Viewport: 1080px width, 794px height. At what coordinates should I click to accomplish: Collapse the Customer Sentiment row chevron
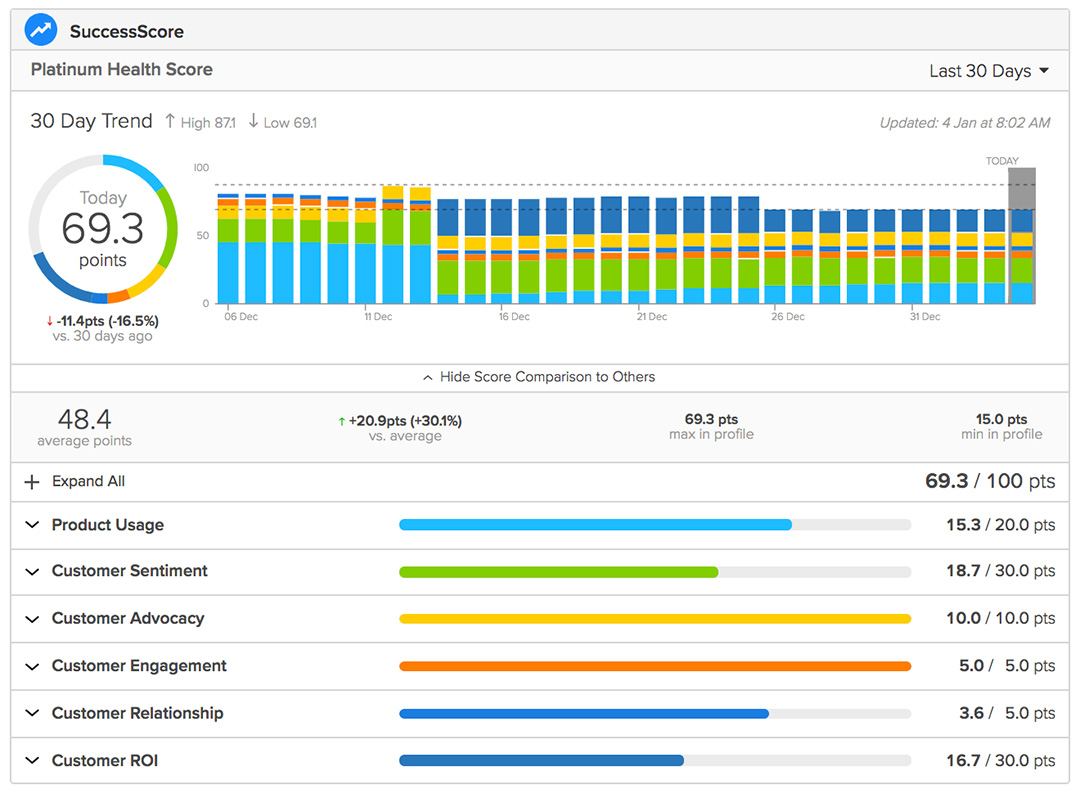(32, 571)
